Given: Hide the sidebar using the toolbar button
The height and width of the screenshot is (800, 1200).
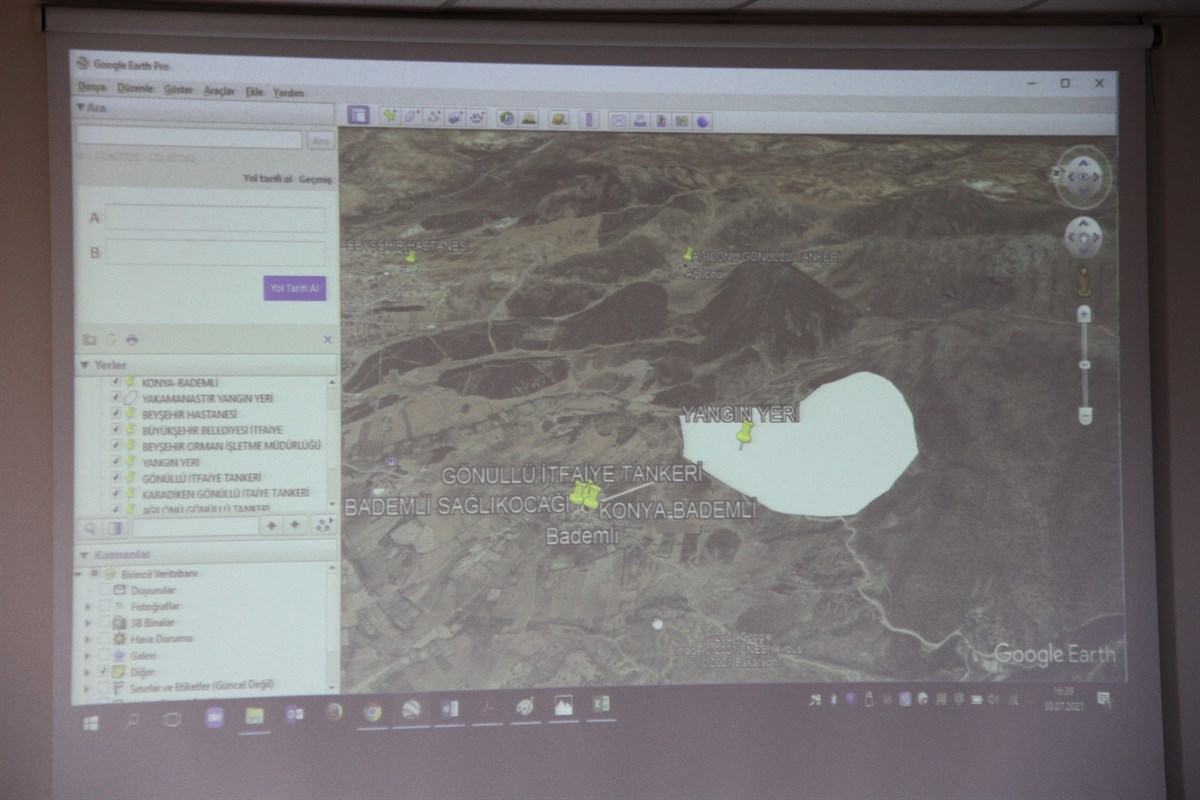Looking at the screenshot, I should 358,115.
